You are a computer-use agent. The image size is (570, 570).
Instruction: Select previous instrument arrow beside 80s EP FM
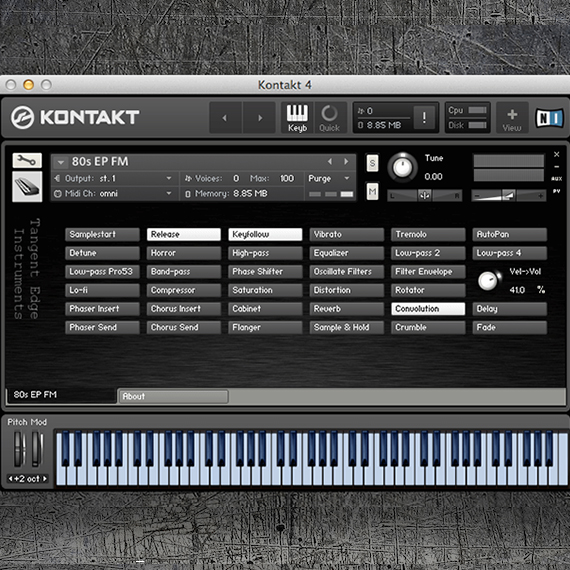(x=330, y=161)
